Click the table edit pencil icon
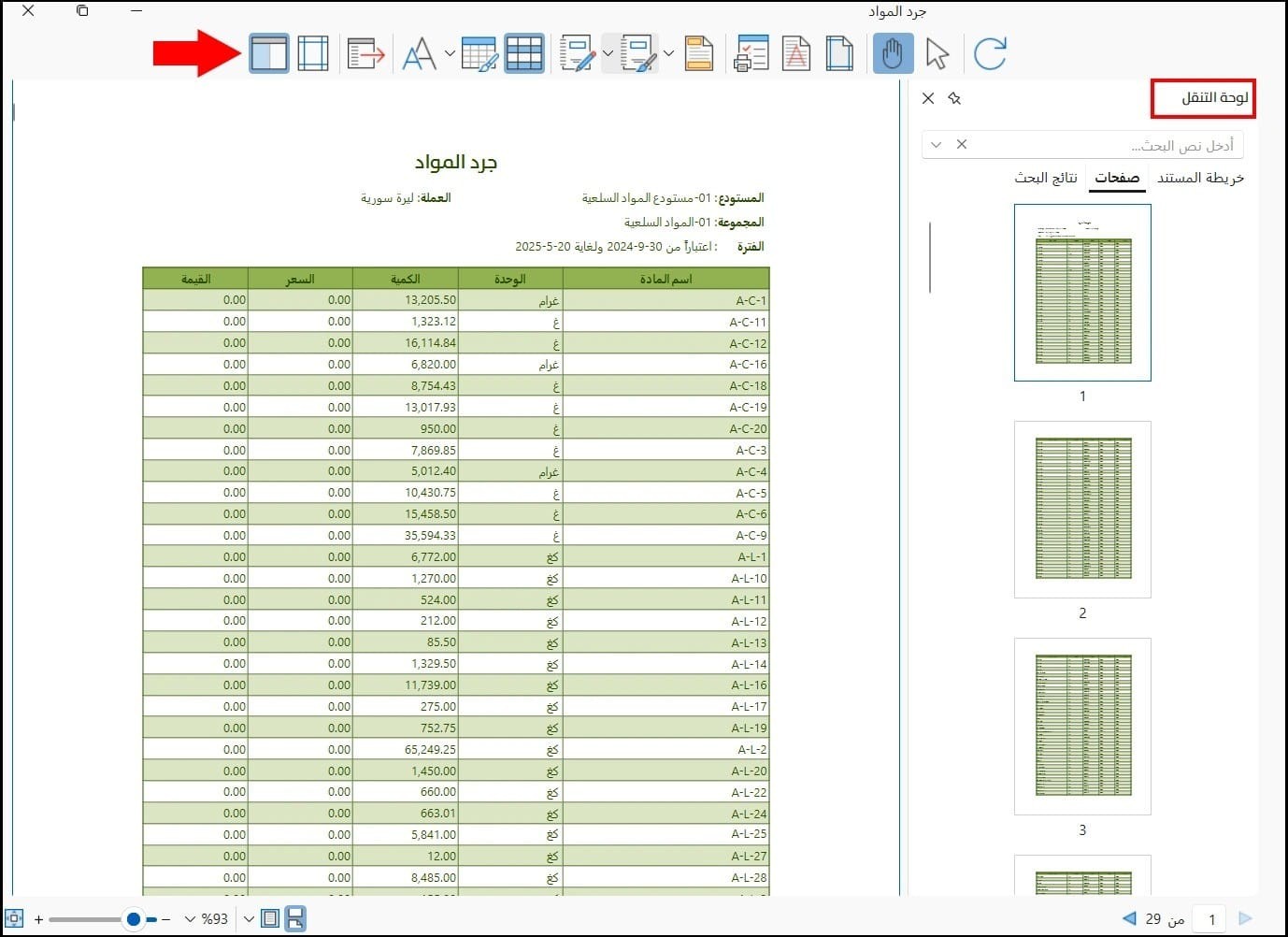Viewport: 1288px width, 937px height. (x=479, y=53)
